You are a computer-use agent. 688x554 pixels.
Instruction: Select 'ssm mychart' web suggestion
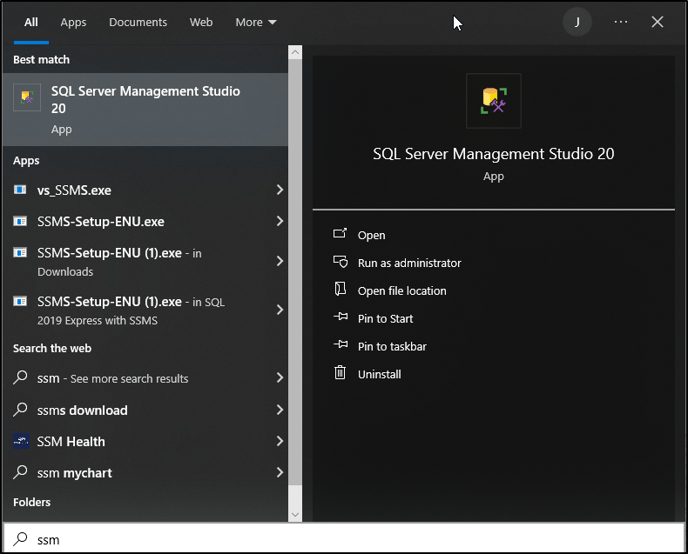coord(145,473)
